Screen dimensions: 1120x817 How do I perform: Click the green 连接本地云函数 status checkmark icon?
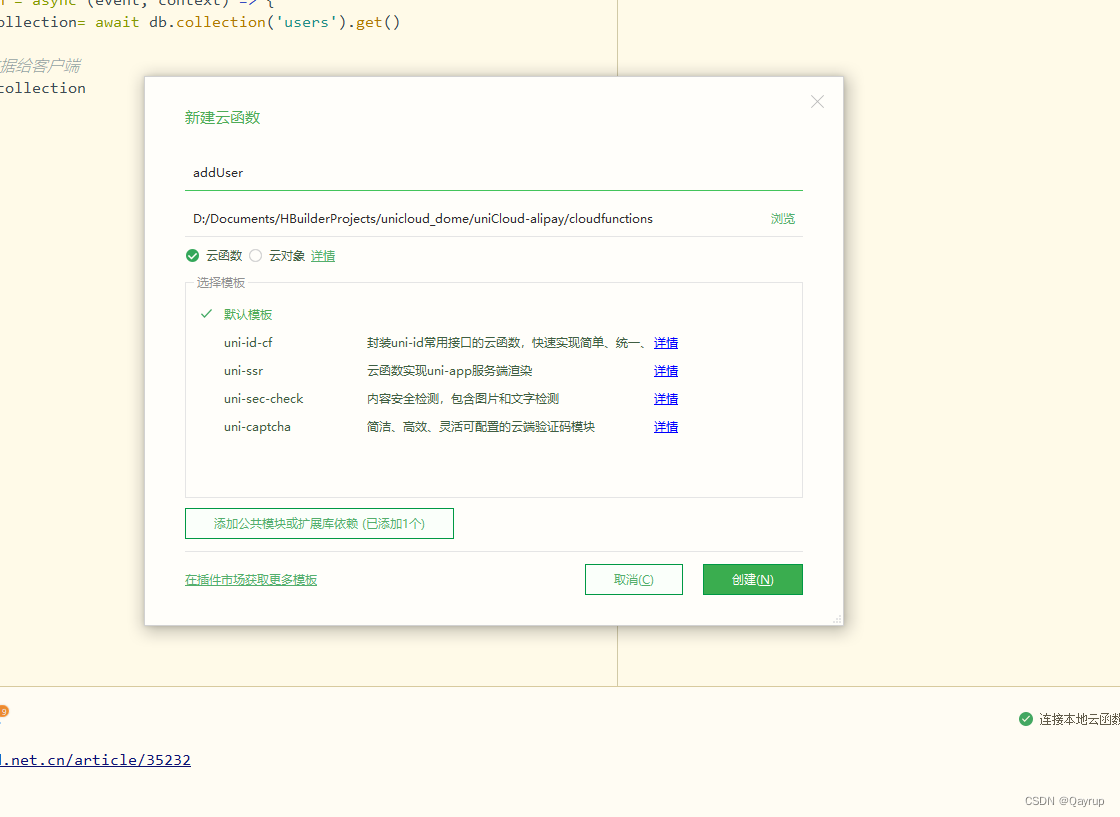[x=1026, y=718]
